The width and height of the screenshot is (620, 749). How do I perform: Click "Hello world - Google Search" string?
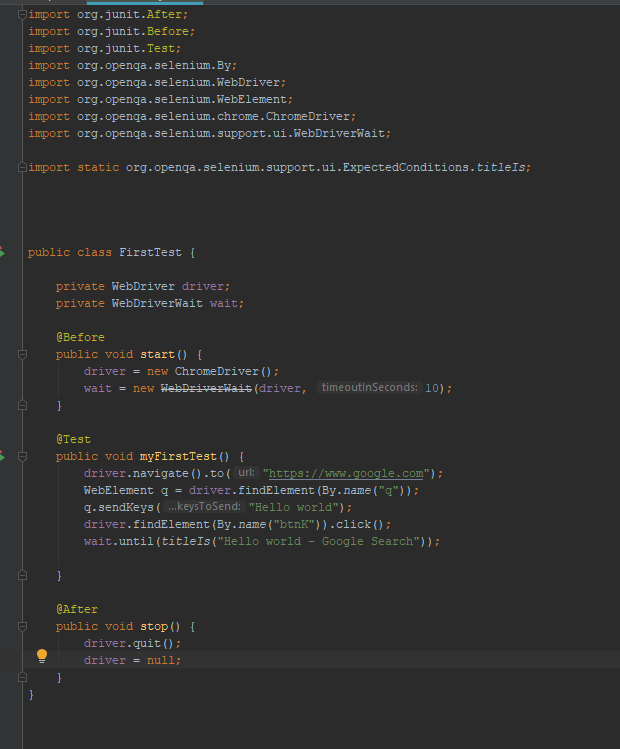click(x=319, y=541)
